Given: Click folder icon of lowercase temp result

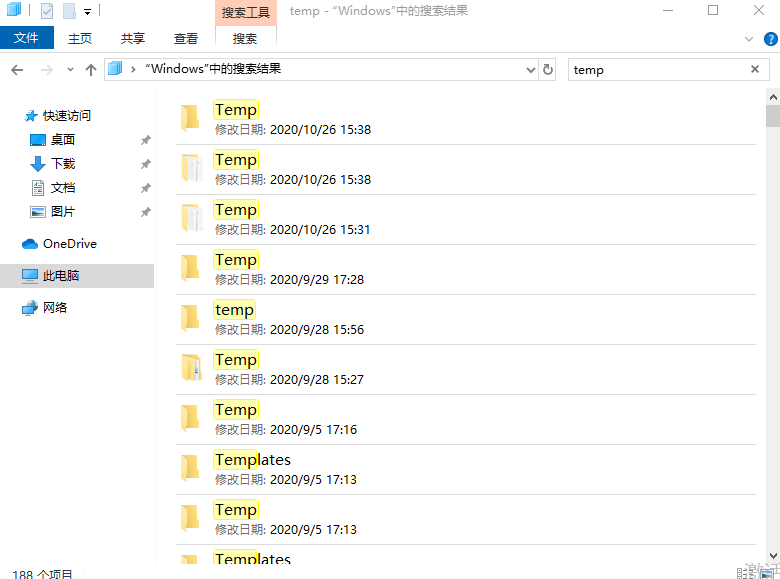Looking at the screenshot, I should [x=190, y=317].
